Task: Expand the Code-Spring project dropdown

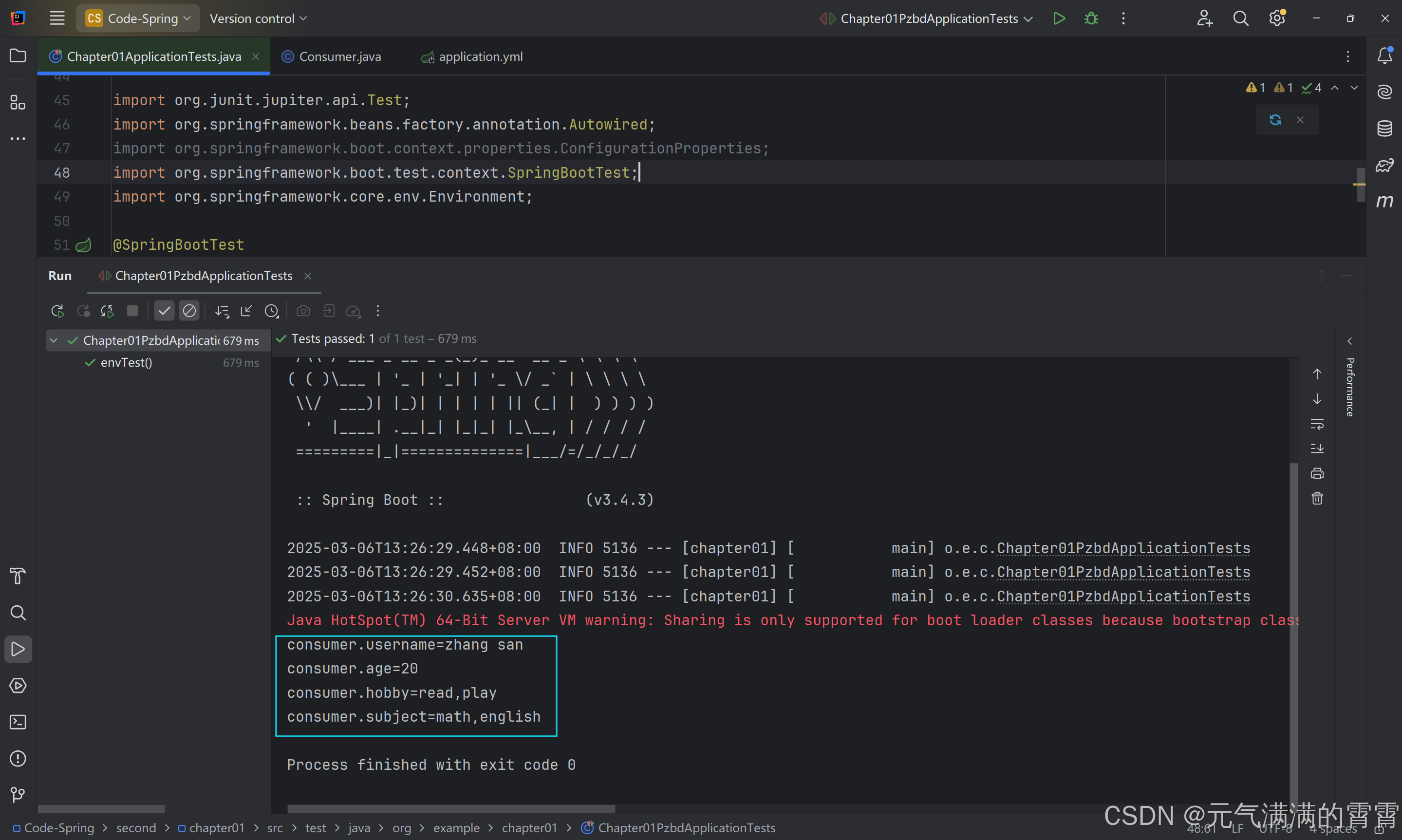Action: [139, 19]
